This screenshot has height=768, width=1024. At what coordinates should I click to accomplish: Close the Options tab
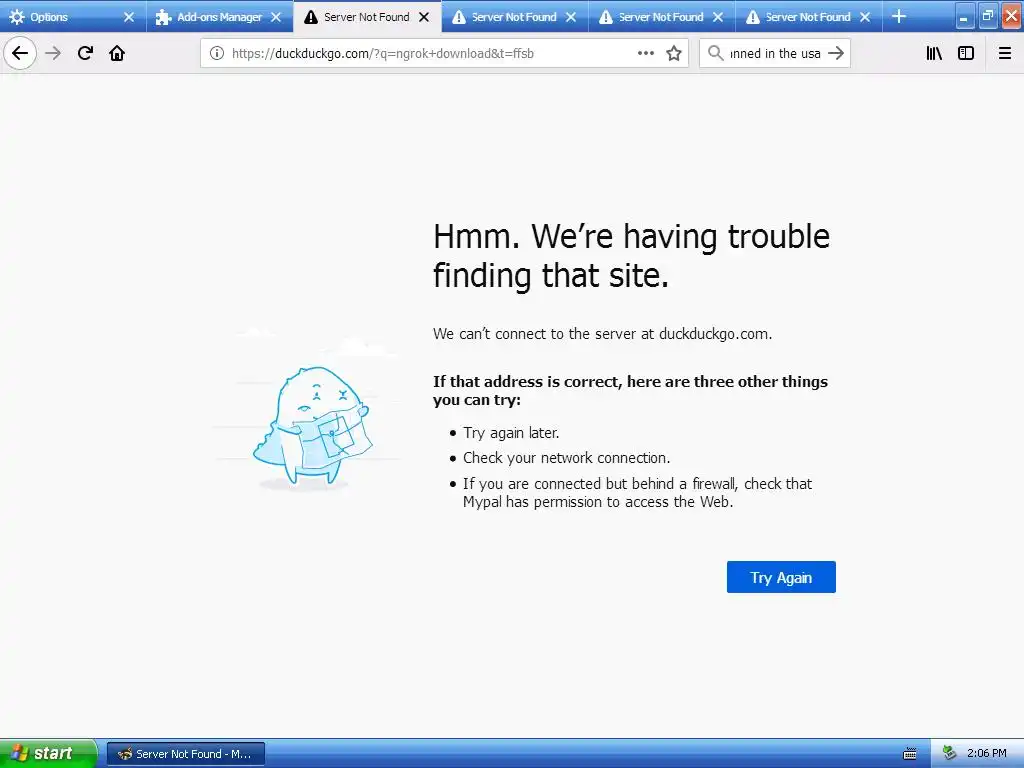tap(129, 17)
